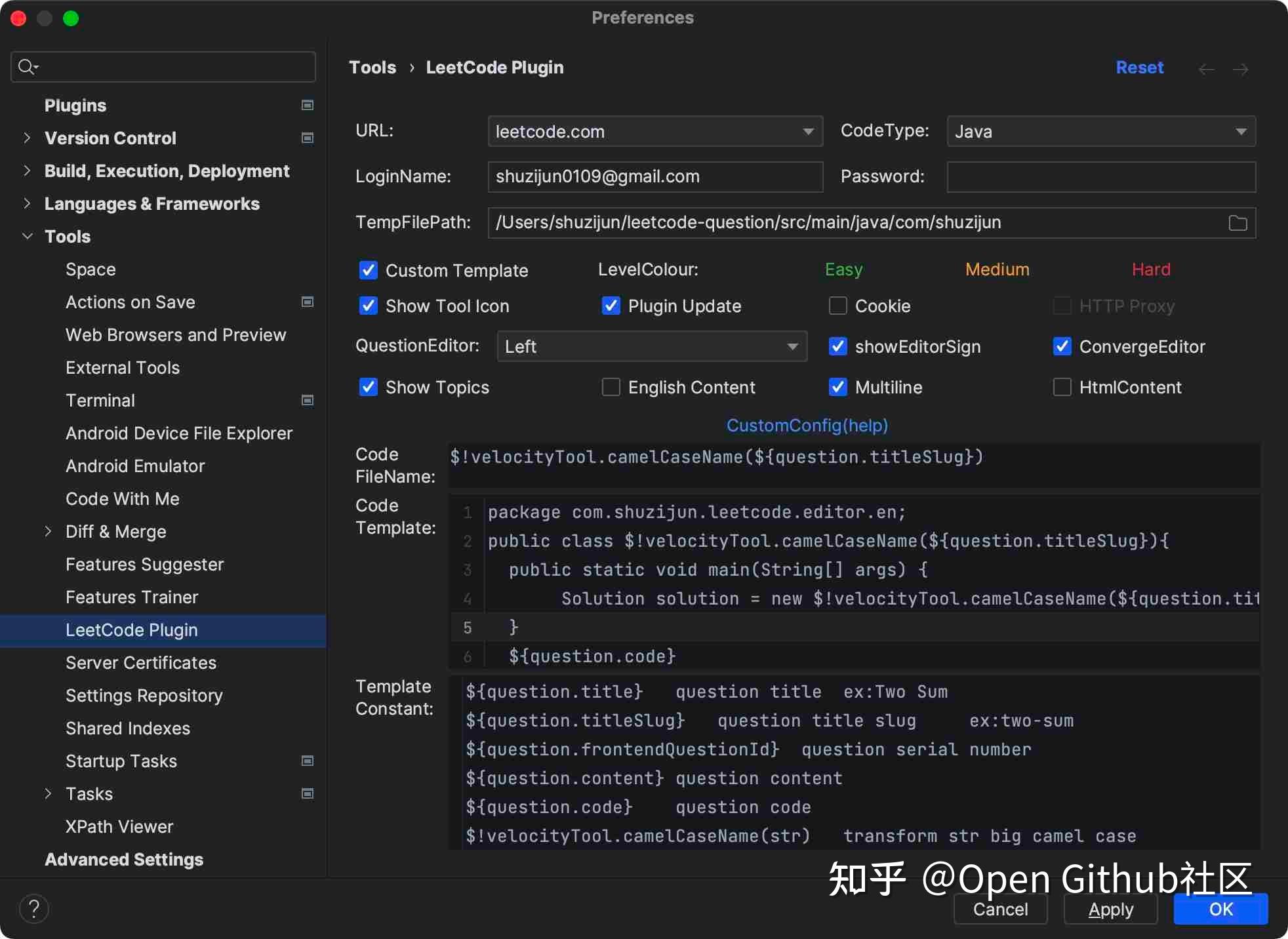The height and width of the screenshot is (939, 1288).
Task: Click the icon next to Terminal entry
Action: [x=307, y=400]
